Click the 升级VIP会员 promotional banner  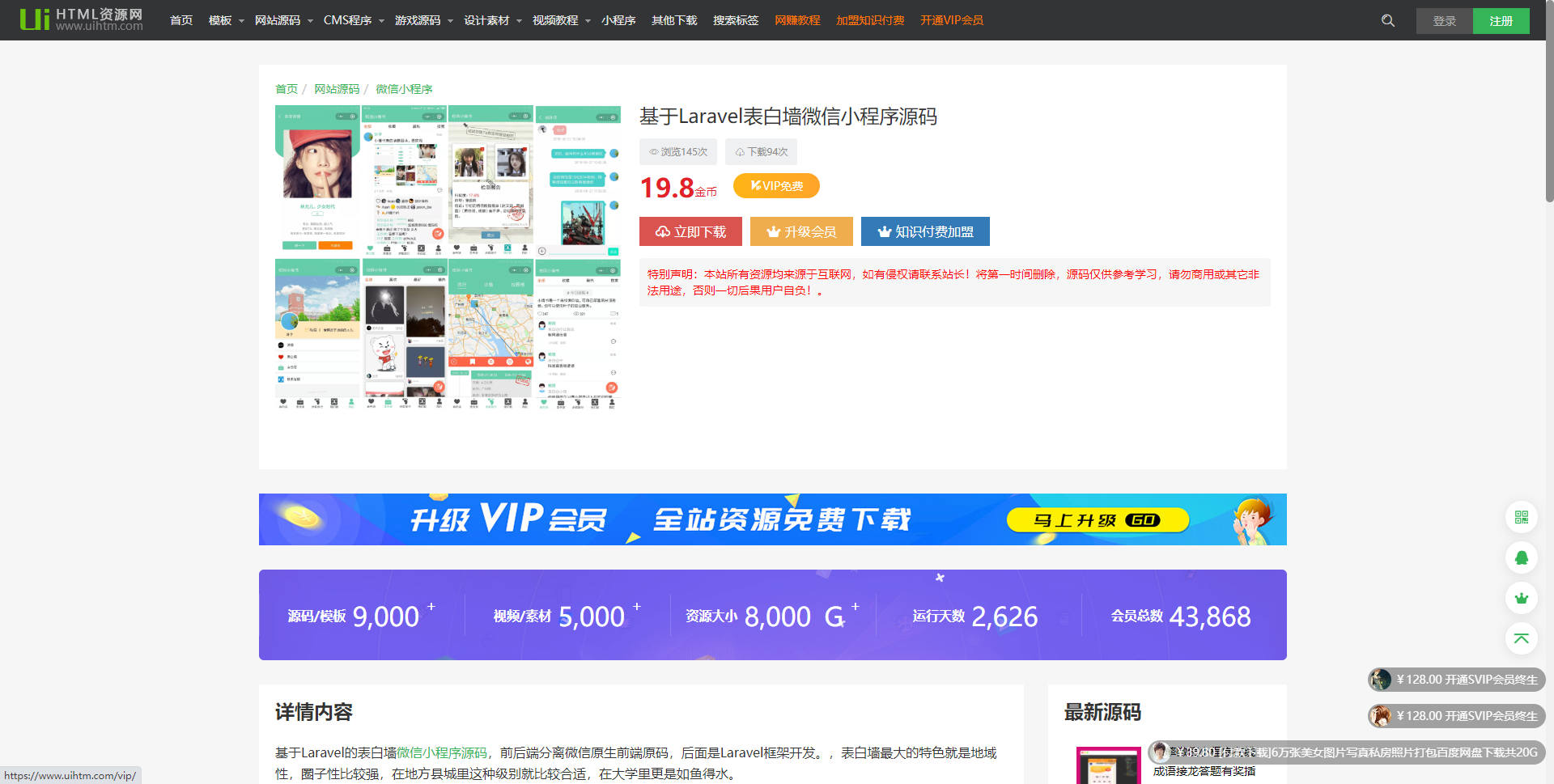click(773, 519)
